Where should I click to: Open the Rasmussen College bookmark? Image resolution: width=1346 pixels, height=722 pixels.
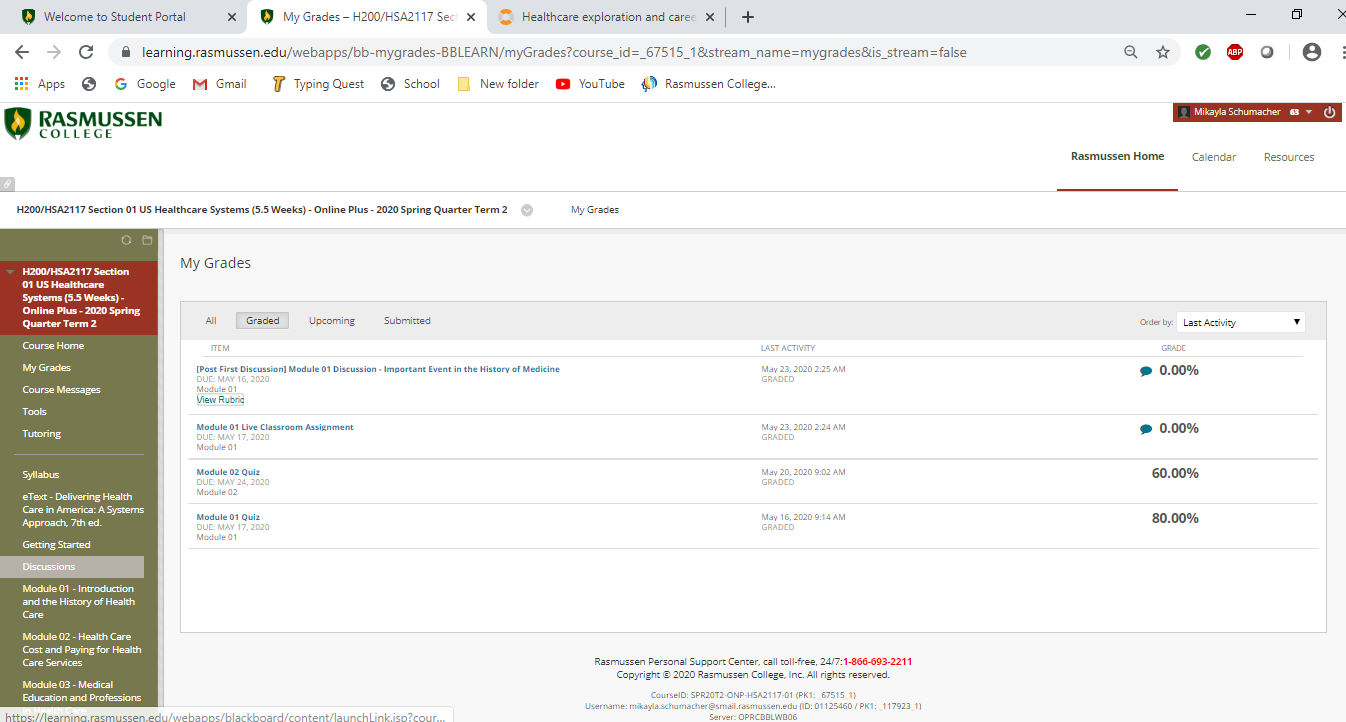[709, 84]
